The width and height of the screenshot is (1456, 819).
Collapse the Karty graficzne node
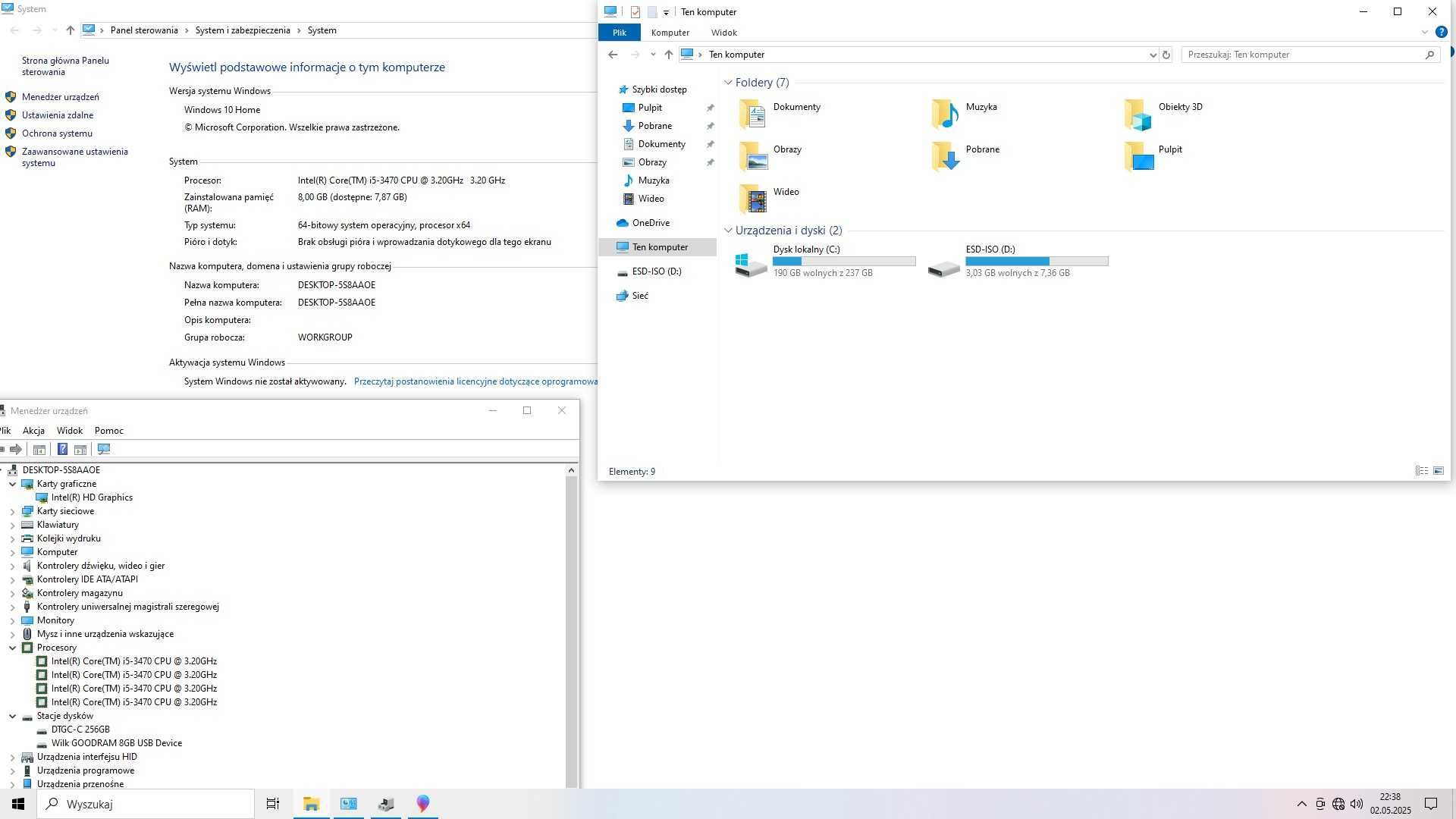click(12, 484)
